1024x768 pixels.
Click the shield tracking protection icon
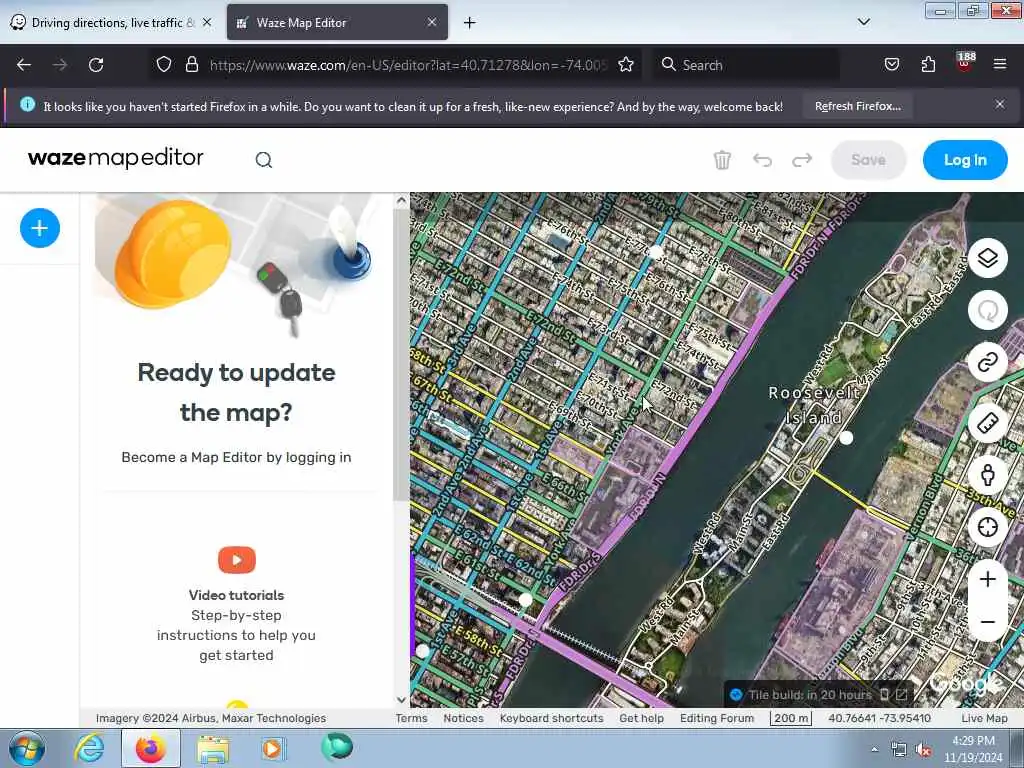164,65
